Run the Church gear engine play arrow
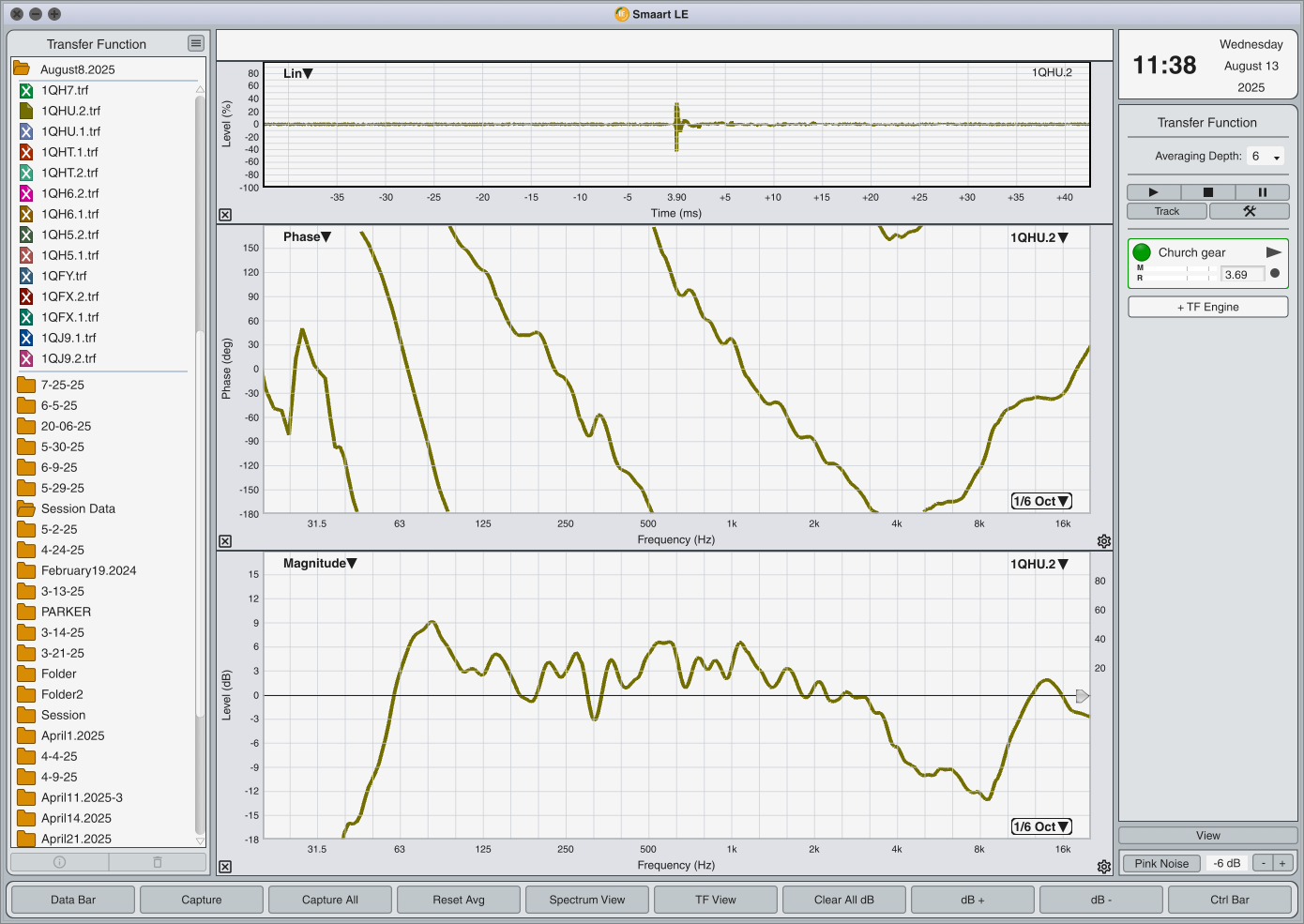The image size is (1304, 924). (1274, 252)
